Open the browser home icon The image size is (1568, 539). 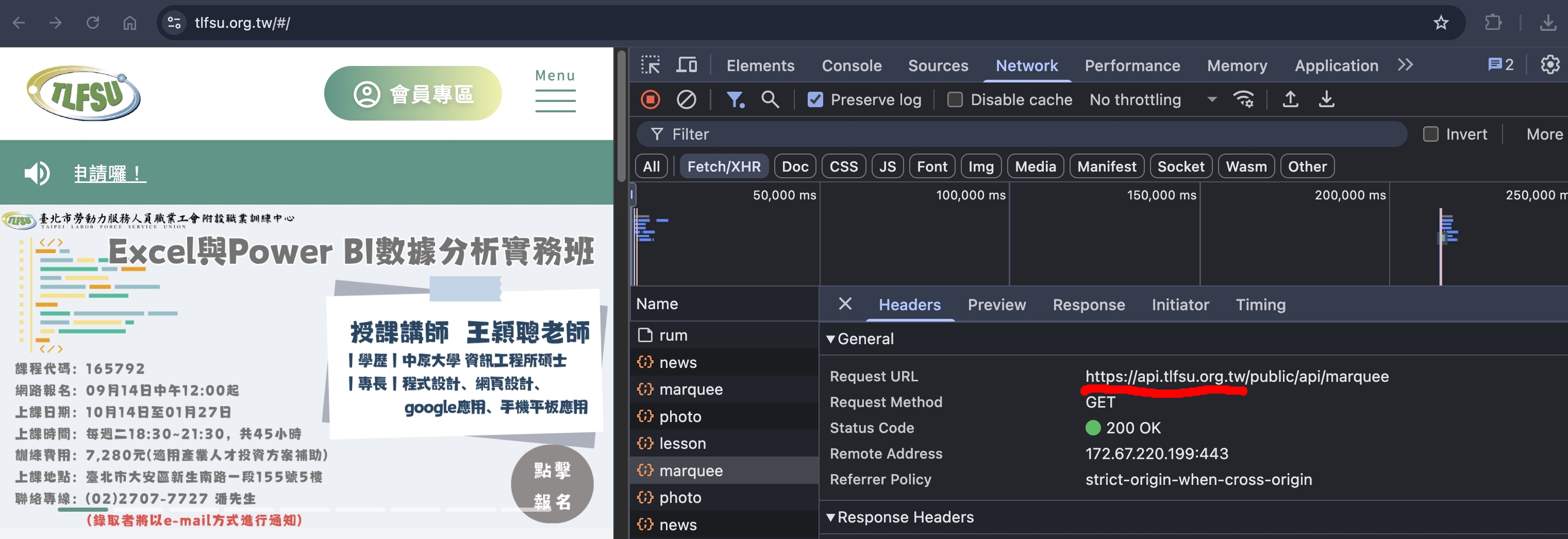point(130,23)
